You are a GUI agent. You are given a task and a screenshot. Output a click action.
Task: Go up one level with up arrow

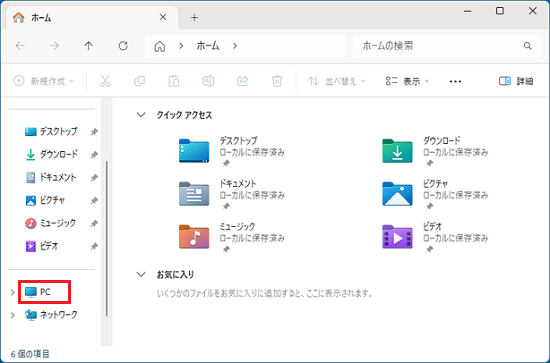pyautogui.click(x=88, y=46)
